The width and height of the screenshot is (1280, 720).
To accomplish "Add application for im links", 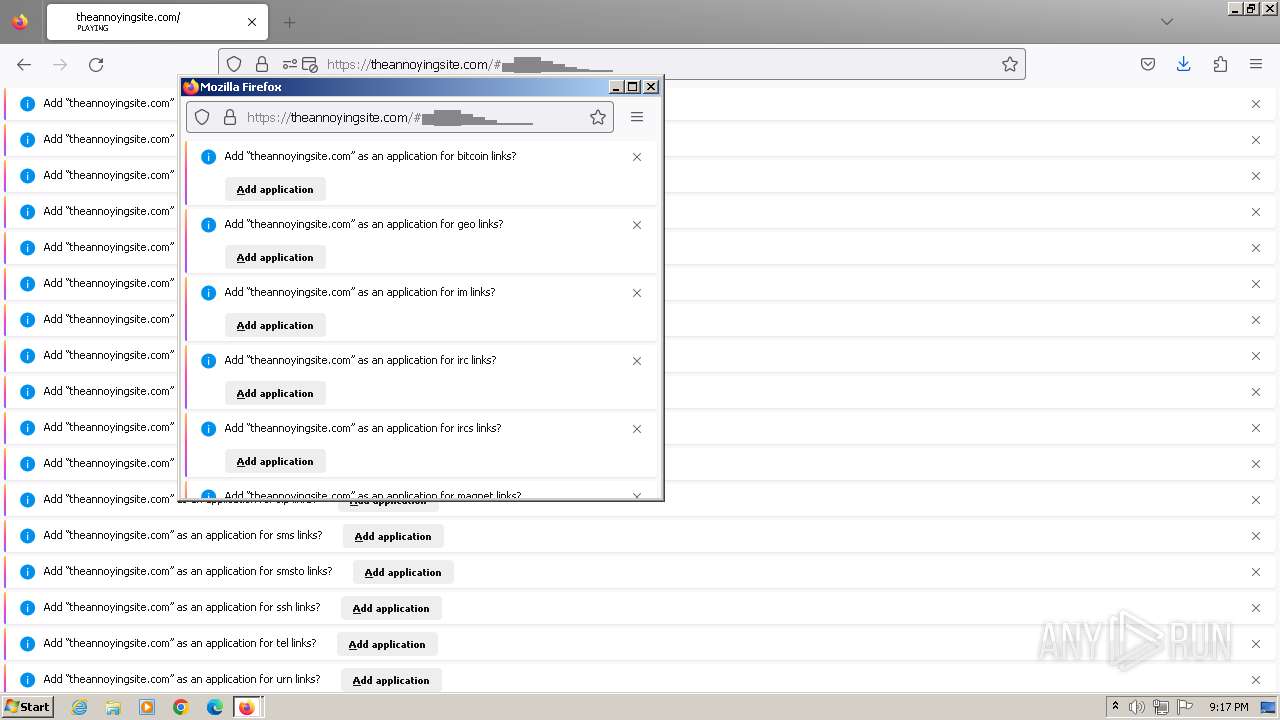I will tap(275, 325).
